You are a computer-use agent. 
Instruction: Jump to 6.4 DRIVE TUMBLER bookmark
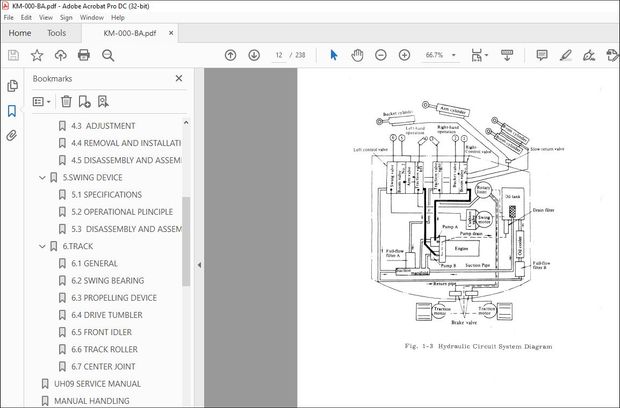[107, 315]
